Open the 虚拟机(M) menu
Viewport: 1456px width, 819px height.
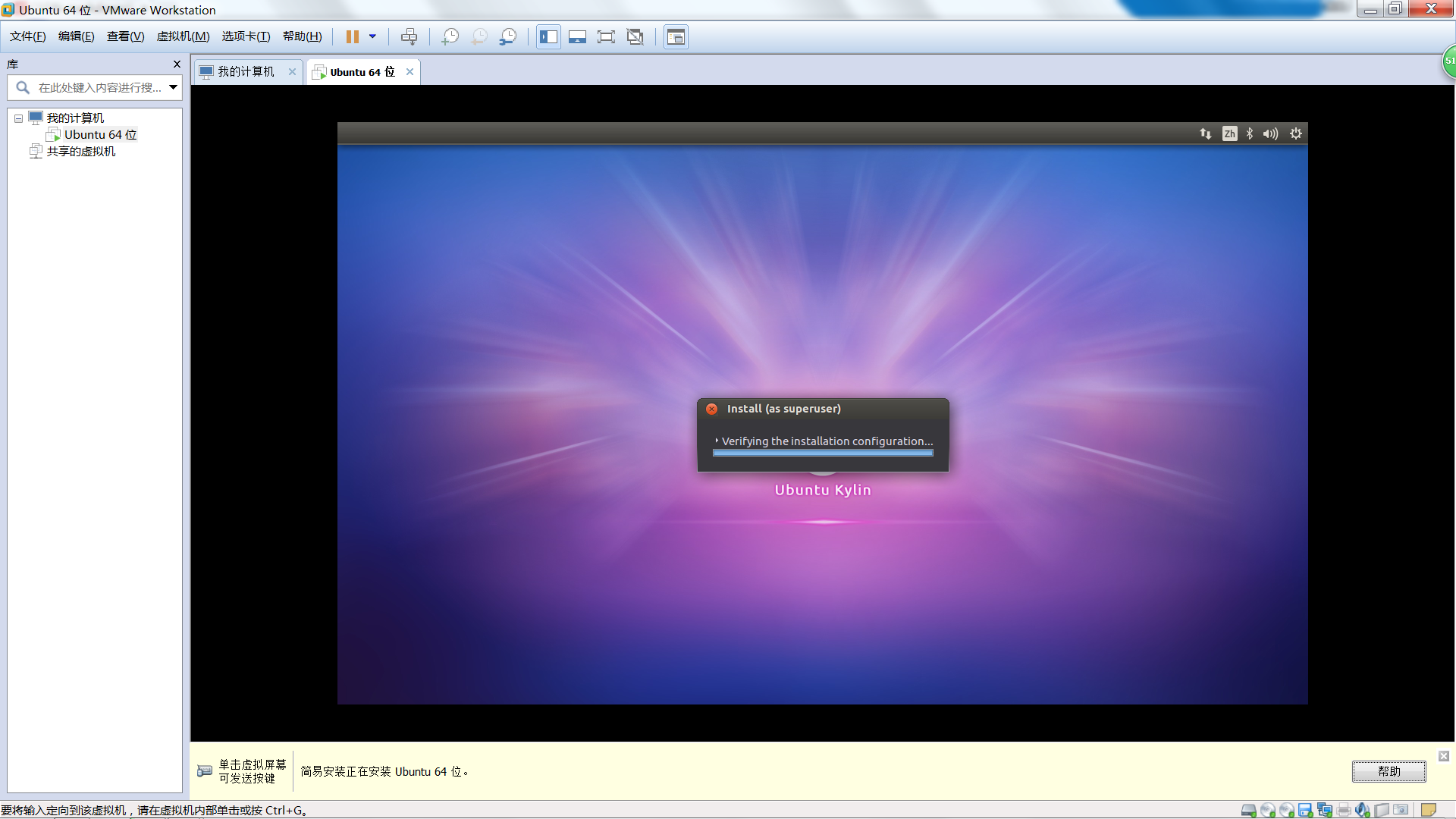pos(183,36)
